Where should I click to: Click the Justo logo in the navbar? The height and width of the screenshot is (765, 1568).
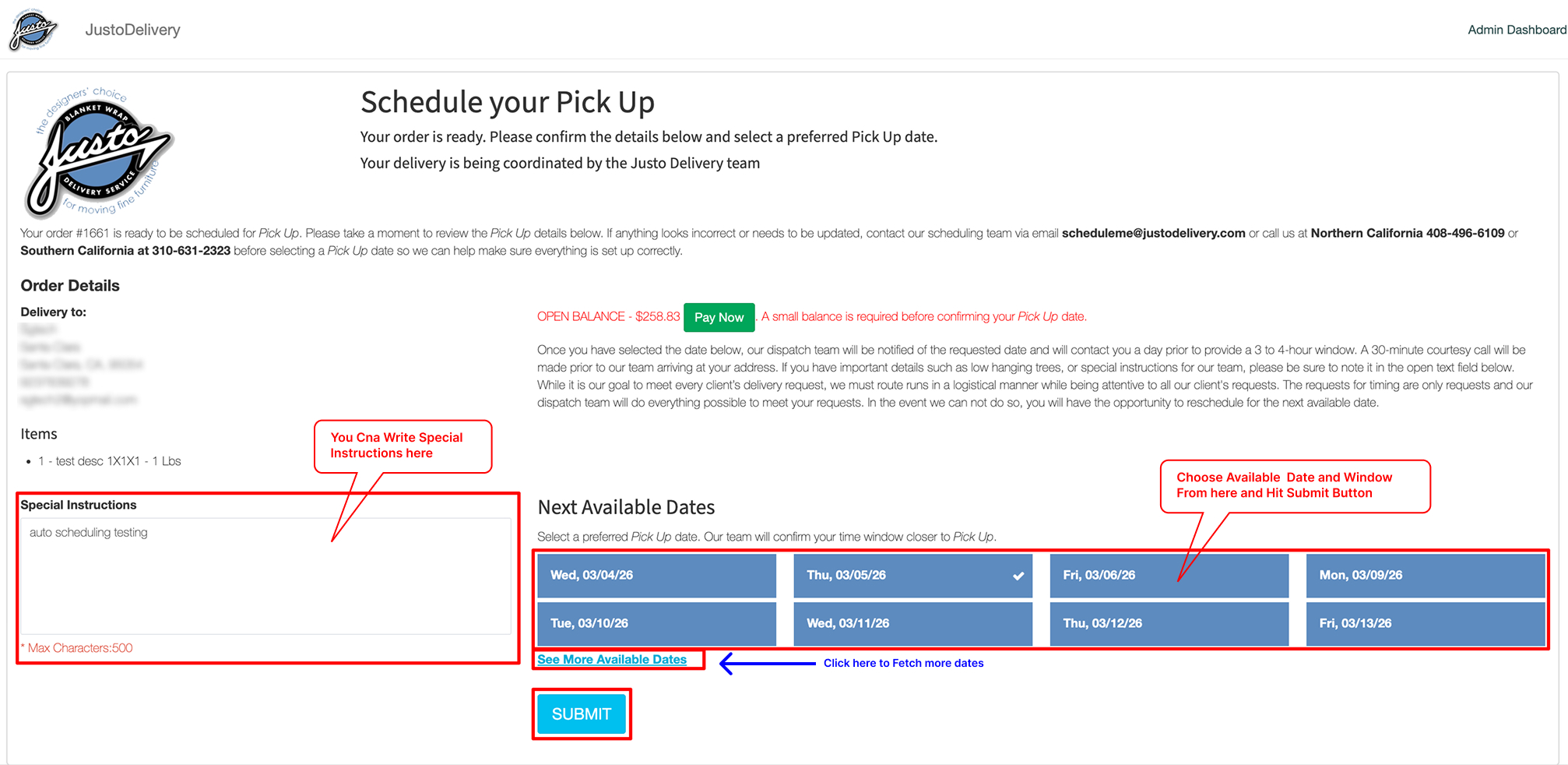point(33,30)
